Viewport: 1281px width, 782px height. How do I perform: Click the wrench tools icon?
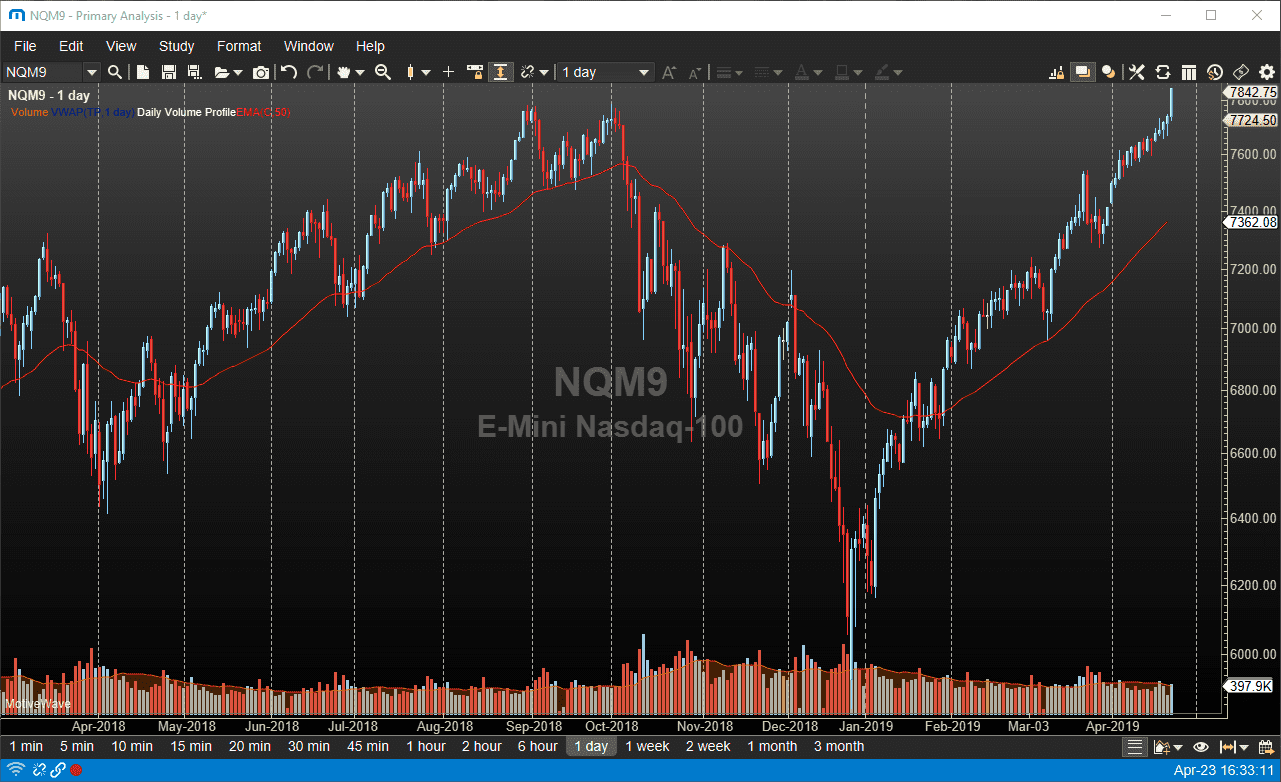click(1136, 72)
